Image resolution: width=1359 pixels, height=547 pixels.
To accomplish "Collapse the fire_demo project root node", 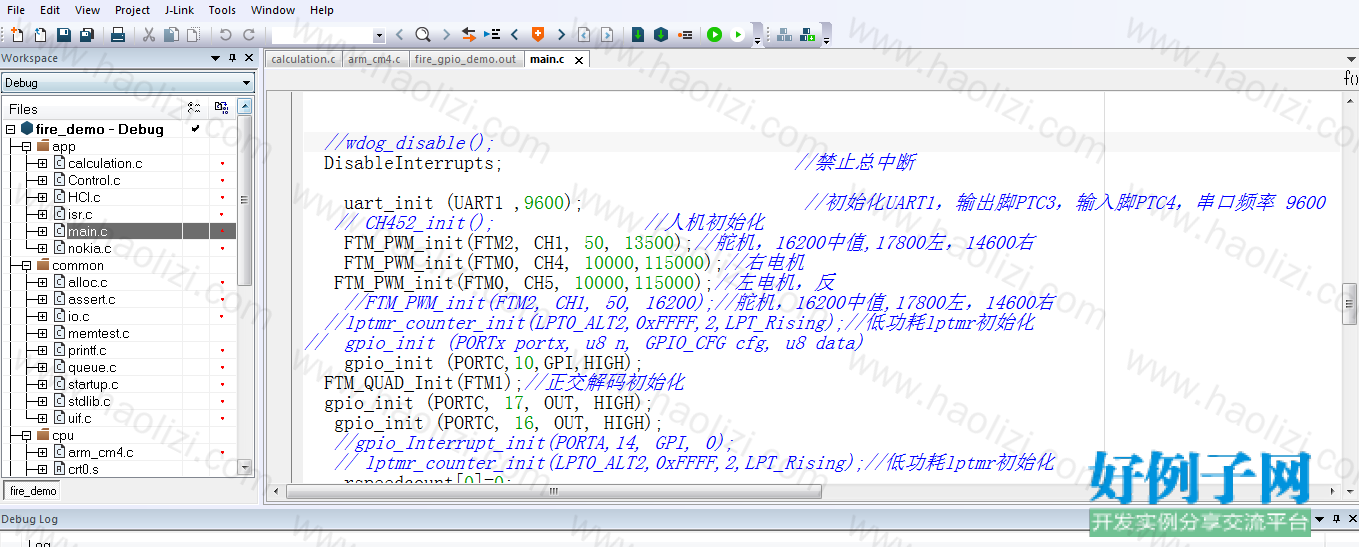I will click(10, 129).
